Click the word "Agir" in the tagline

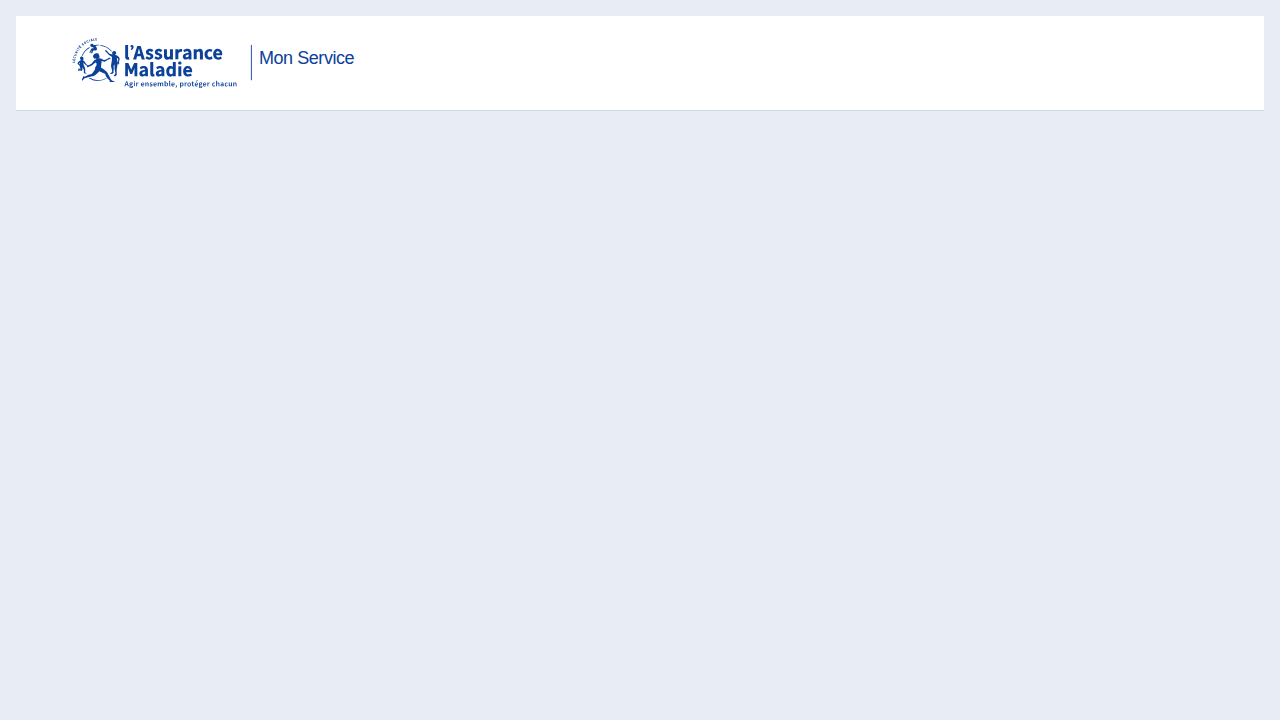pyautogui.click(x=131, y=84)
